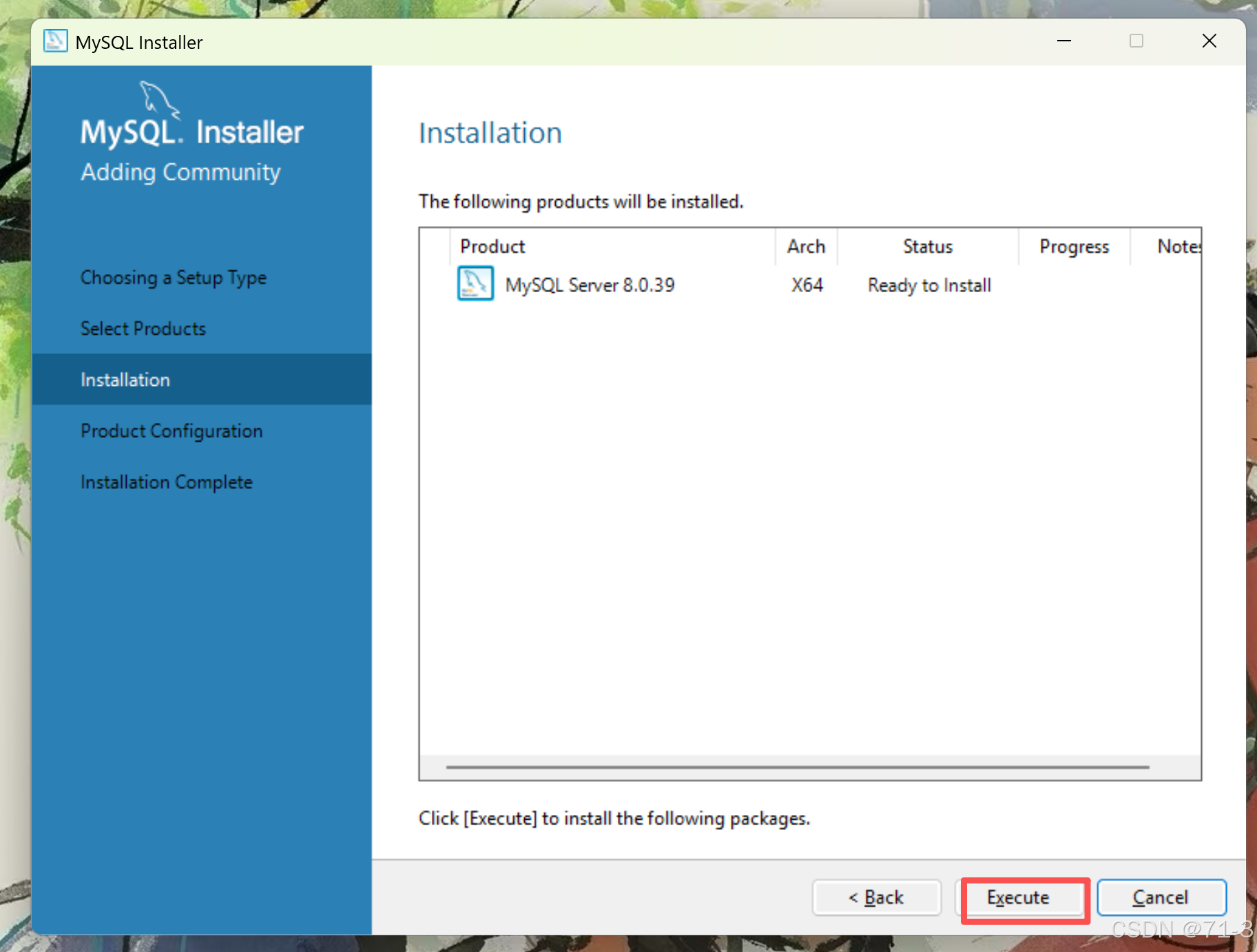This screenshot has width=1257, height=952.
Task: Click the MySQL Installer title bar icon
Action: [56, 41]
